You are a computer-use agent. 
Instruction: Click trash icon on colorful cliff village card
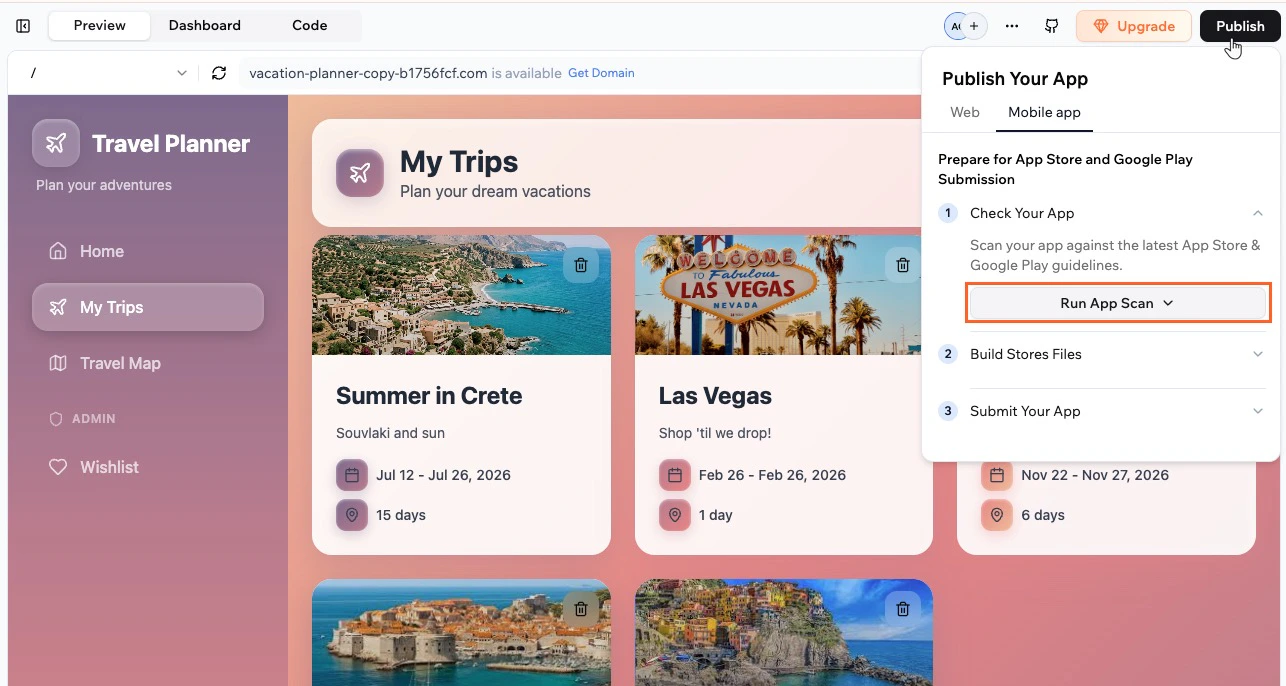point(903,608)
